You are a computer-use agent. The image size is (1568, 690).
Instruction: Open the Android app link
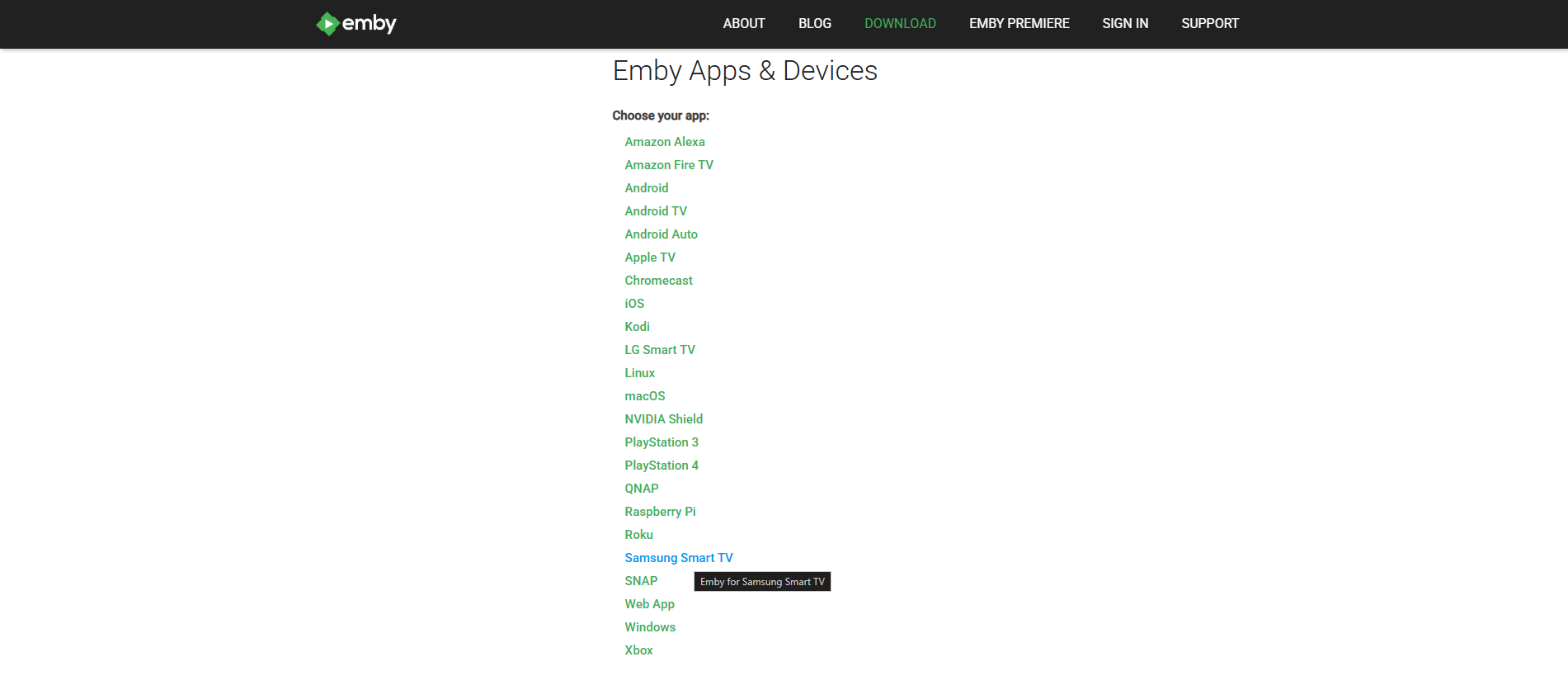coord(647,188)
